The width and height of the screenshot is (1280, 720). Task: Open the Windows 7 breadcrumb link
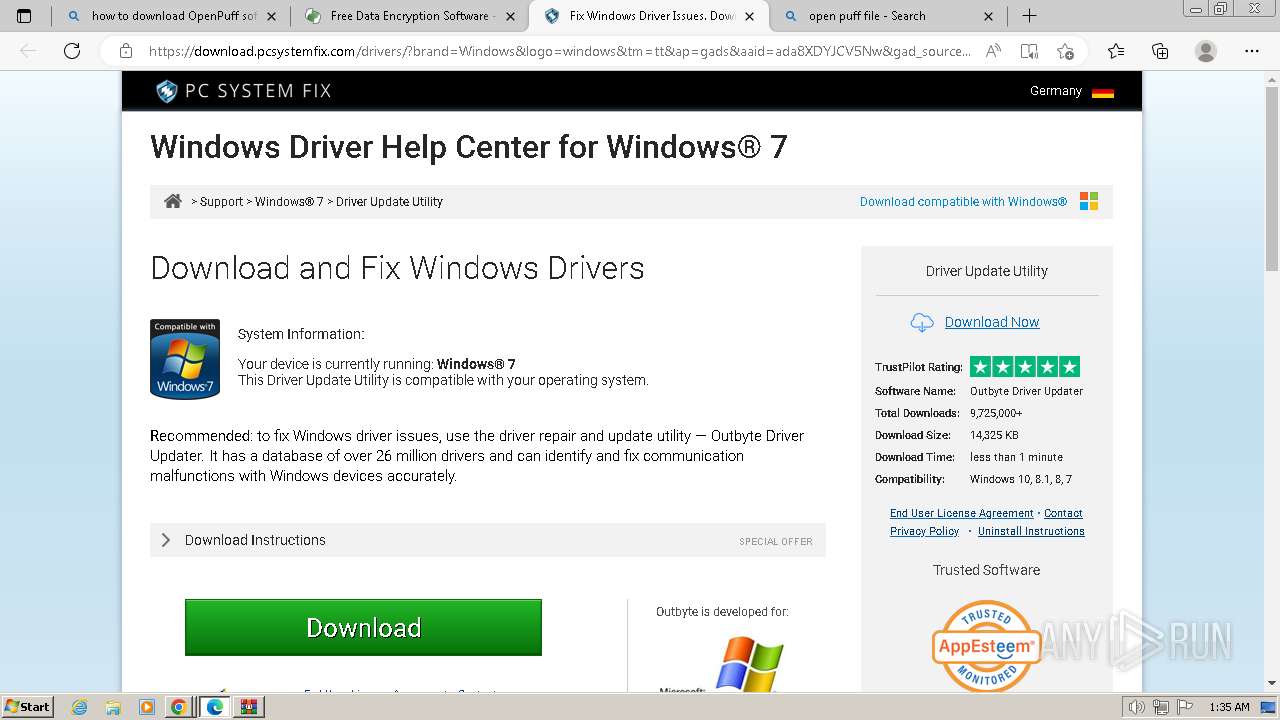(x=289, y=201)
